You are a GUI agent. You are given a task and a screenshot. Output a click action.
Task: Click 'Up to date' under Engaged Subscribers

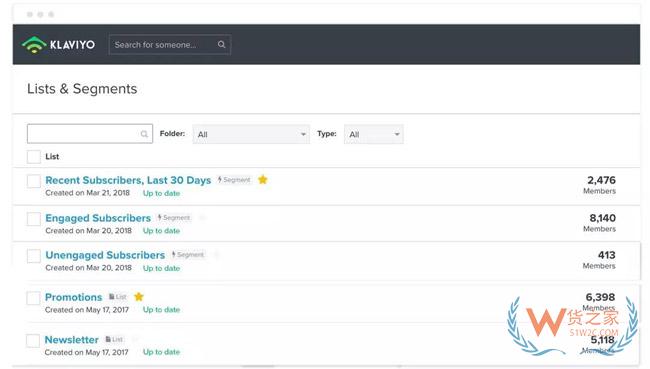[161, 231]
